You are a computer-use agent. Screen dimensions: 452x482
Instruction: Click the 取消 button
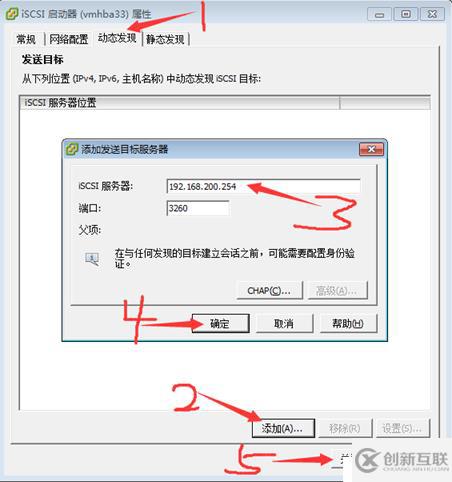(x=284, y=323)
